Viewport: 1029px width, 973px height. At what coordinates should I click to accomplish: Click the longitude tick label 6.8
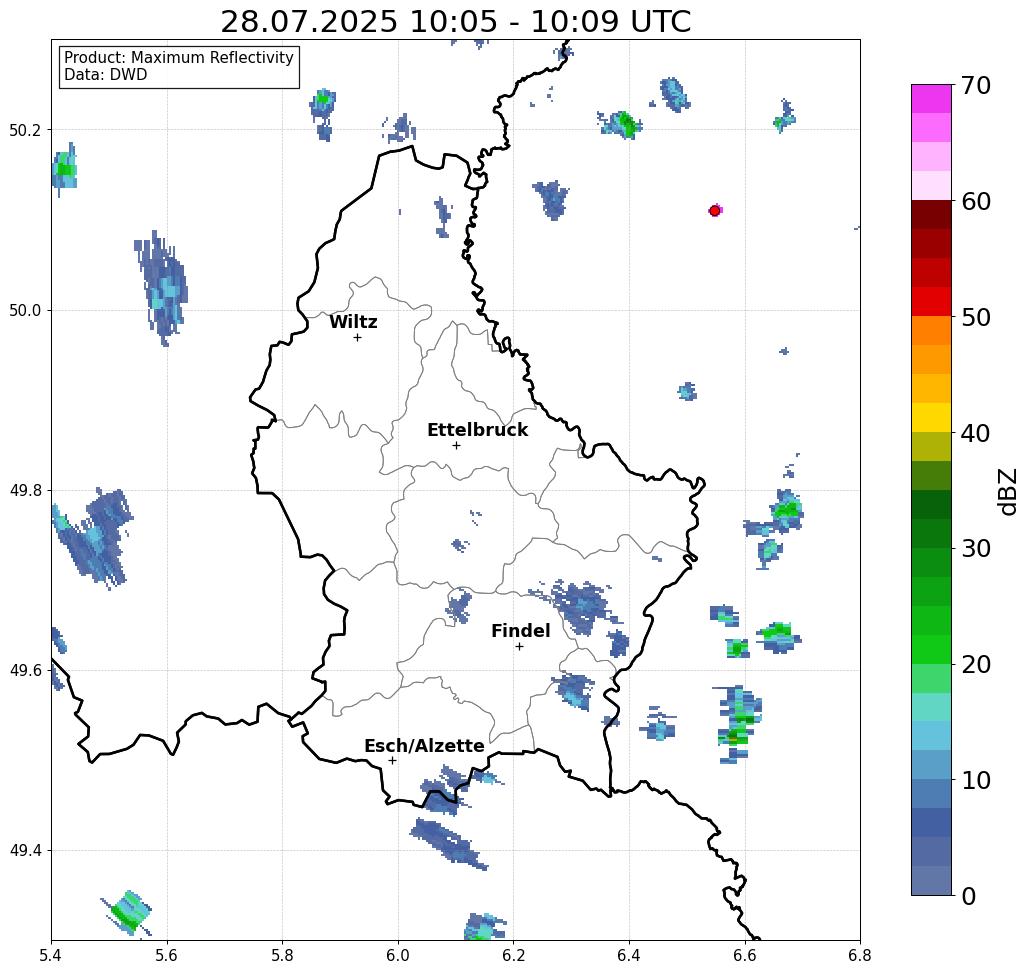[860, 955]
